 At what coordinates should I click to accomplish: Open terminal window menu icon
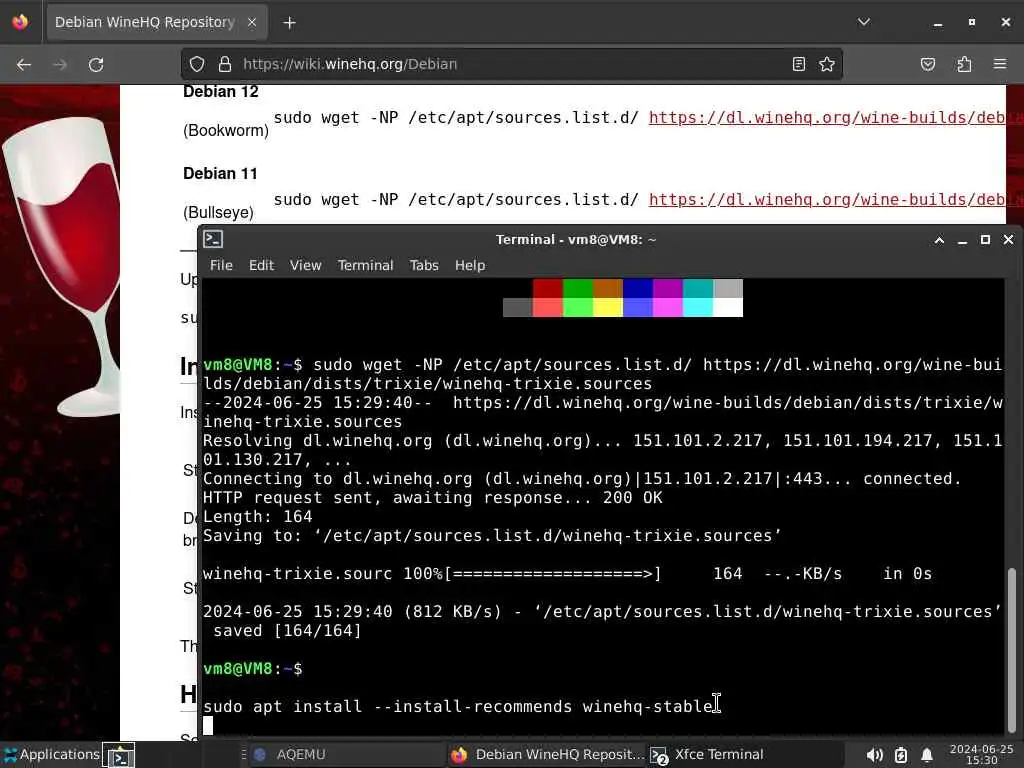tap(213, 240)
